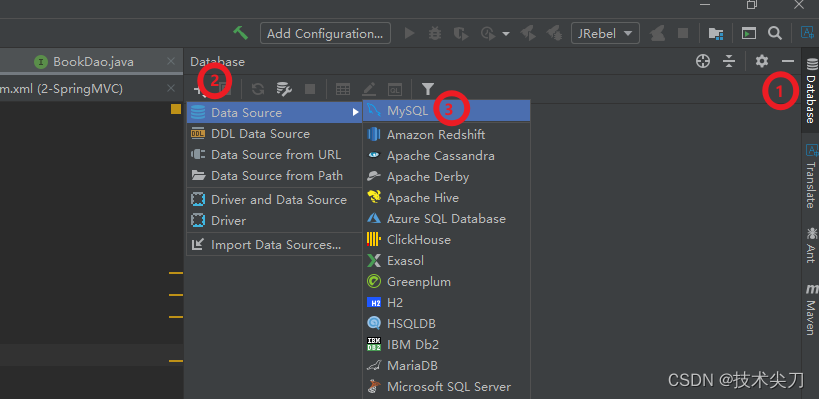
Task: Select Exasol data source
Action: 447,260
